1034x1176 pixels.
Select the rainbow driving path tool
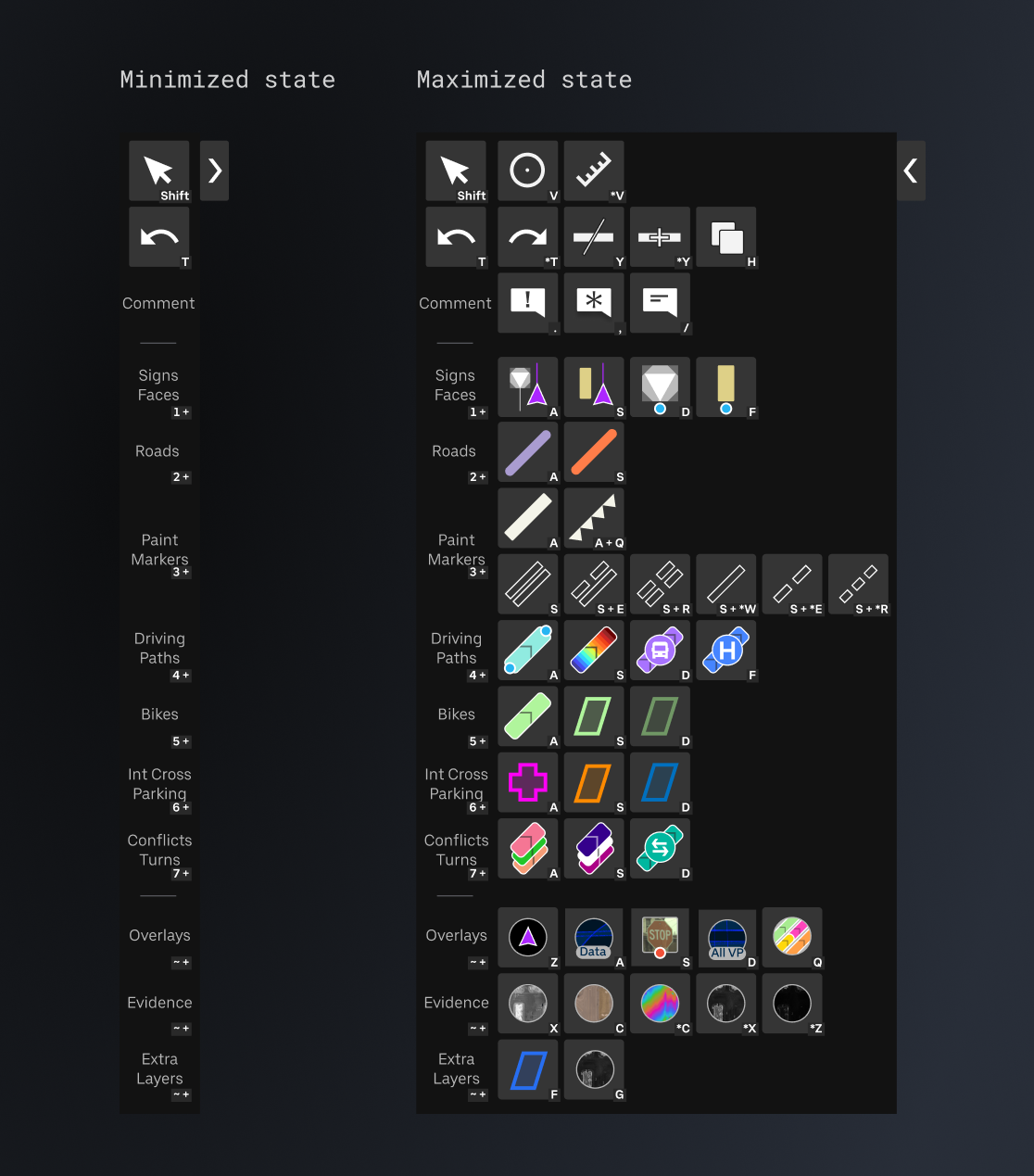pyautogui.click(x=593, y=650)
